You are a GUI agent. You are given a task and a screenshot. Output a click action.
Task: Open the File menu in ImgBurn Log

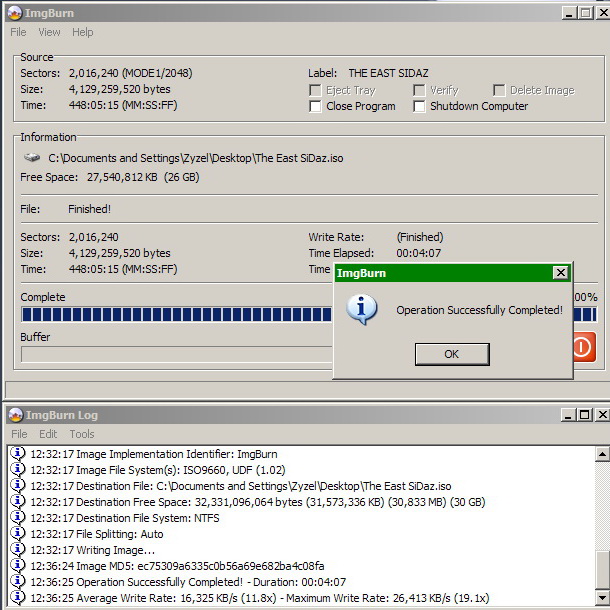[19, 434]
